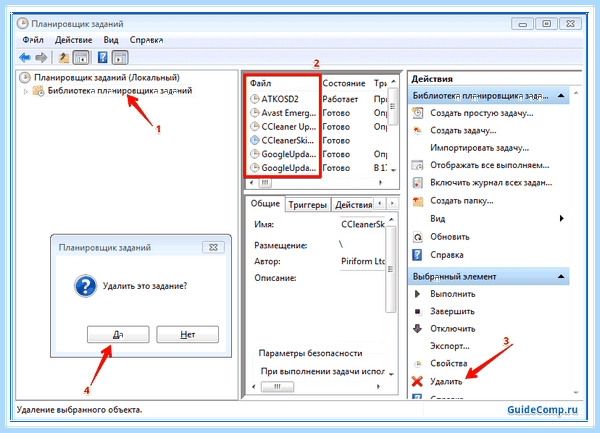
Task: Click the Отключить down arrow icon
Action: coord(417,329)
